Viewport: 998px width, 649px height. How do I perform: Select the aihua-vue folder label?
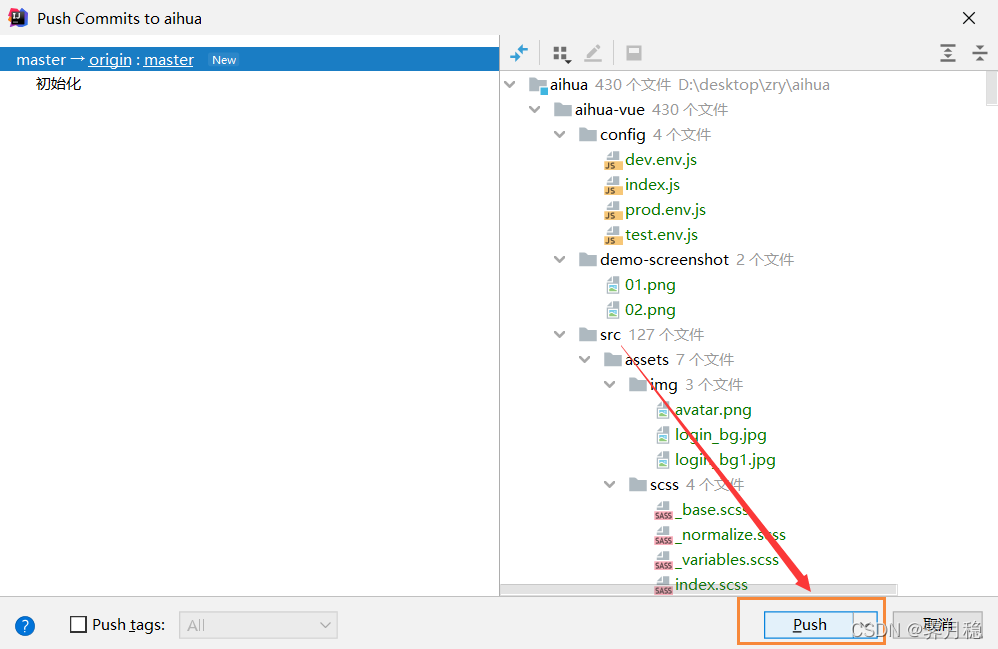[x=610, y=110]
